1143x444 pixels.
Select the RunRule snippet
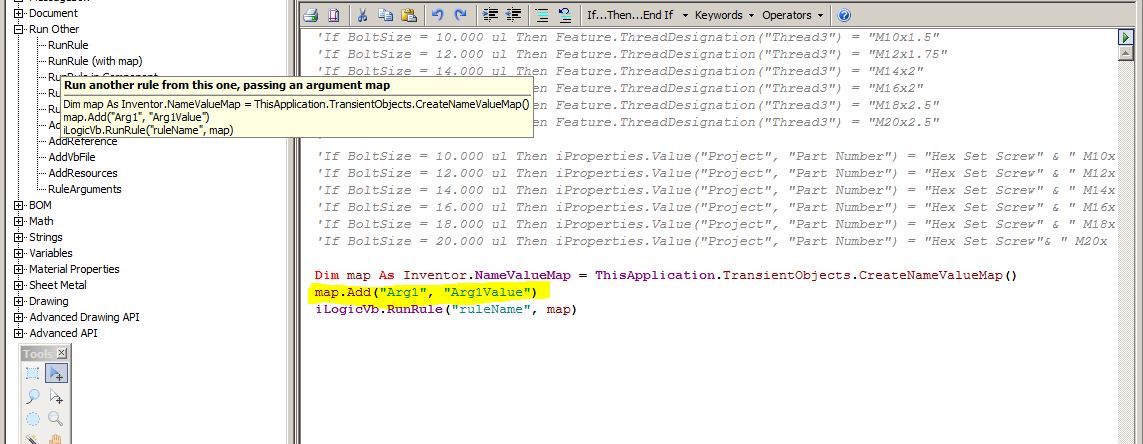tap(68, 45)
